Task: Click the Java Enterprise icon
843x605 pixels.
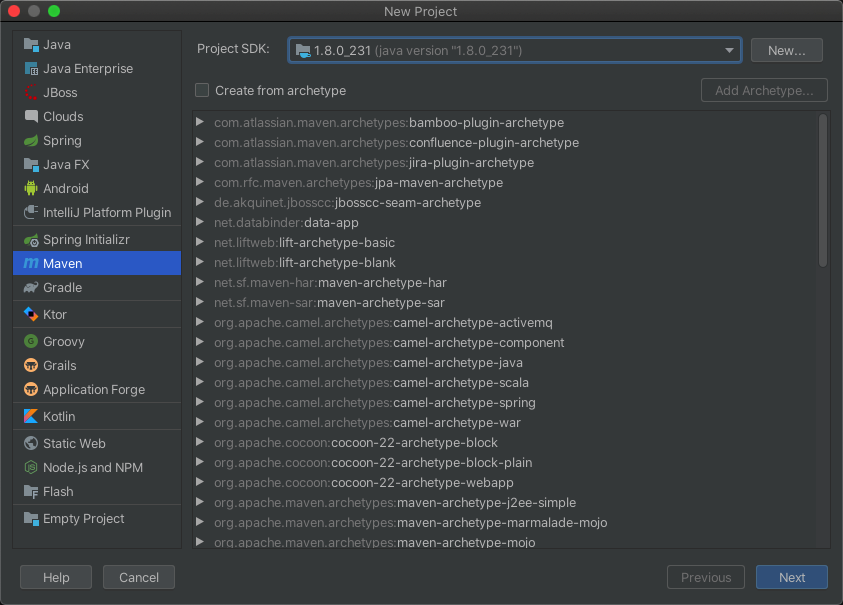Action: pos(31,69)
